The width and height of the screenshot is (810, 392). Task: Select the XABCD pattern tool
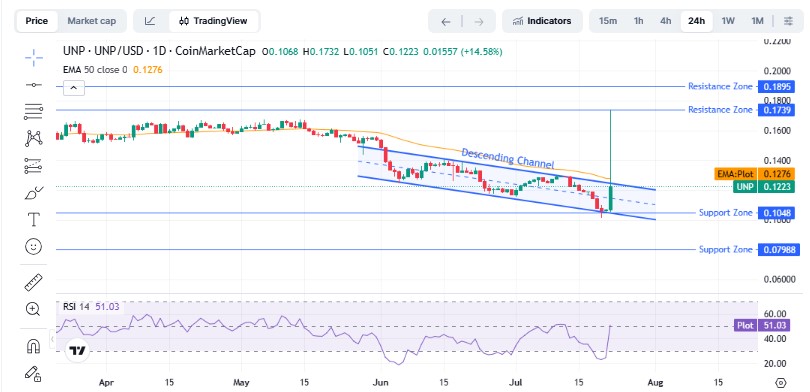pyautogui.click(x=34, y=138)
